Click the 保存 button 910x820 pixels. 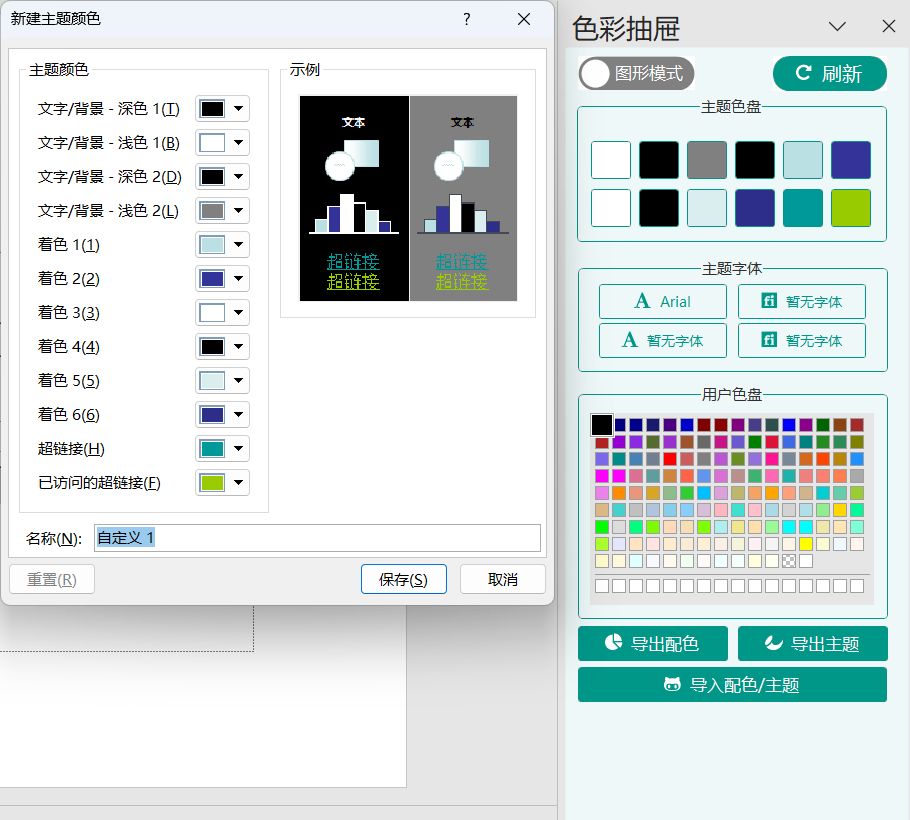(x=403, y=579)
